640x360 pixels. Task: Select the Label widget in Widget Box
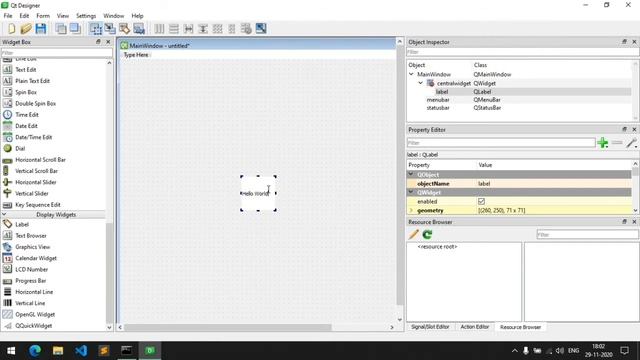22,224
